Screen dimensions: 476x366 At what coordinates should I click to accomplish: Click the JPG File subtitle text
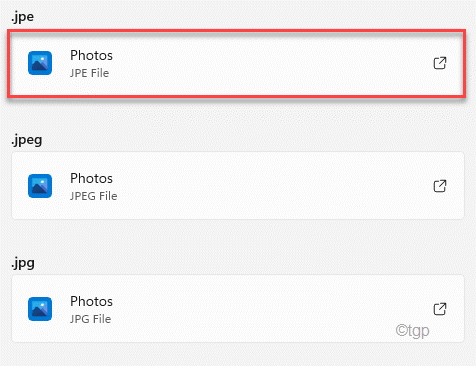coord(90,319)
